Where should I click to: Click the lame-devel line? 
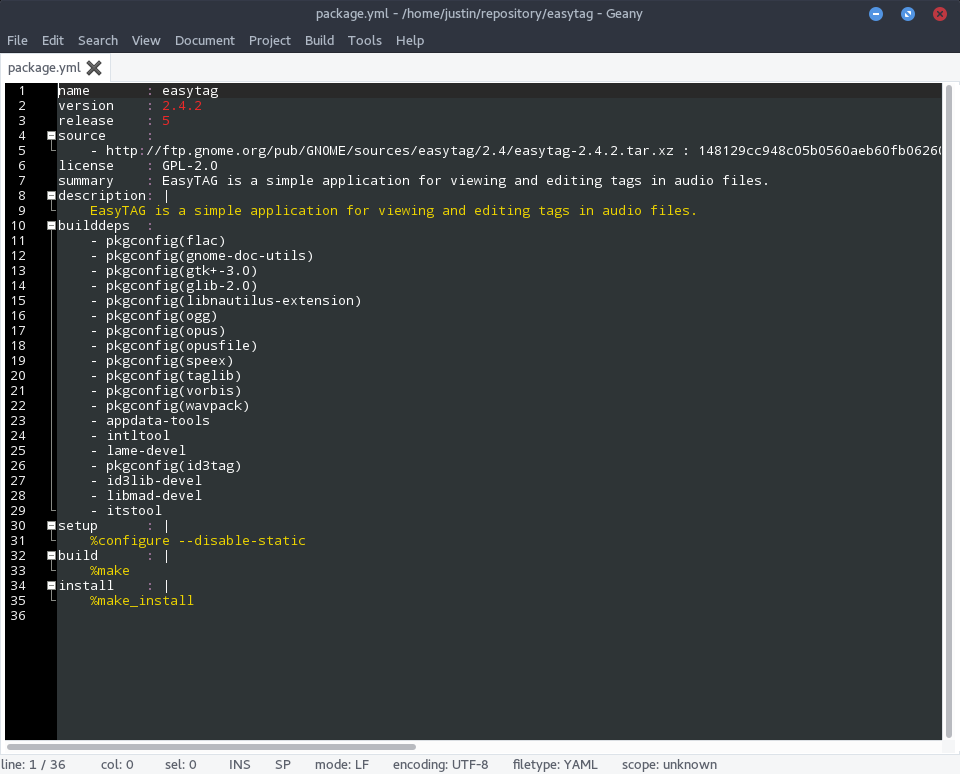click(x=146, y=451)
